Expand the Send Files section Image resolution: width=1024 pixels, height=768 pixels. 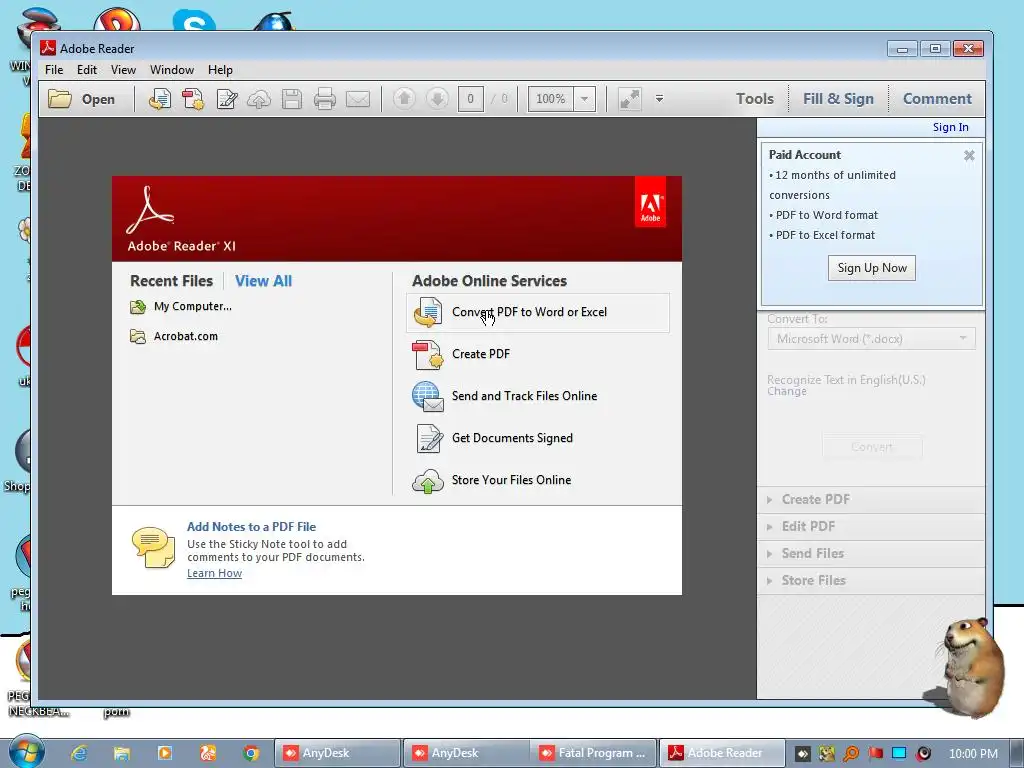pos(871,554)
